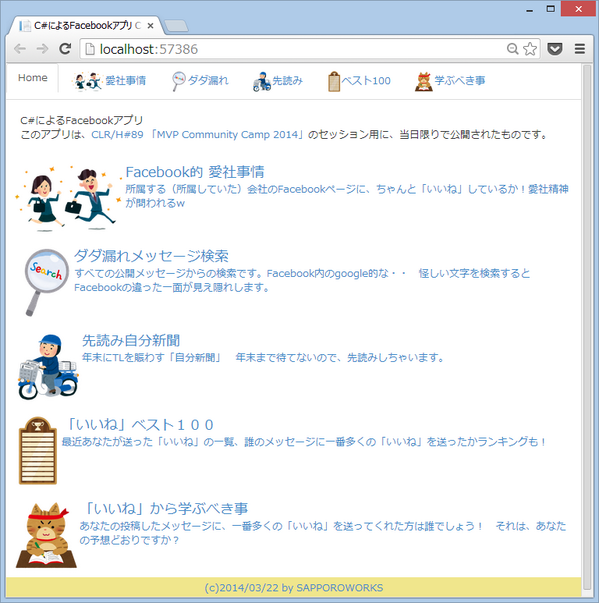The image size is (599, 603).
Task: Click the scooter delivery icon in the navbar
Action: click(x=262, y=82)
